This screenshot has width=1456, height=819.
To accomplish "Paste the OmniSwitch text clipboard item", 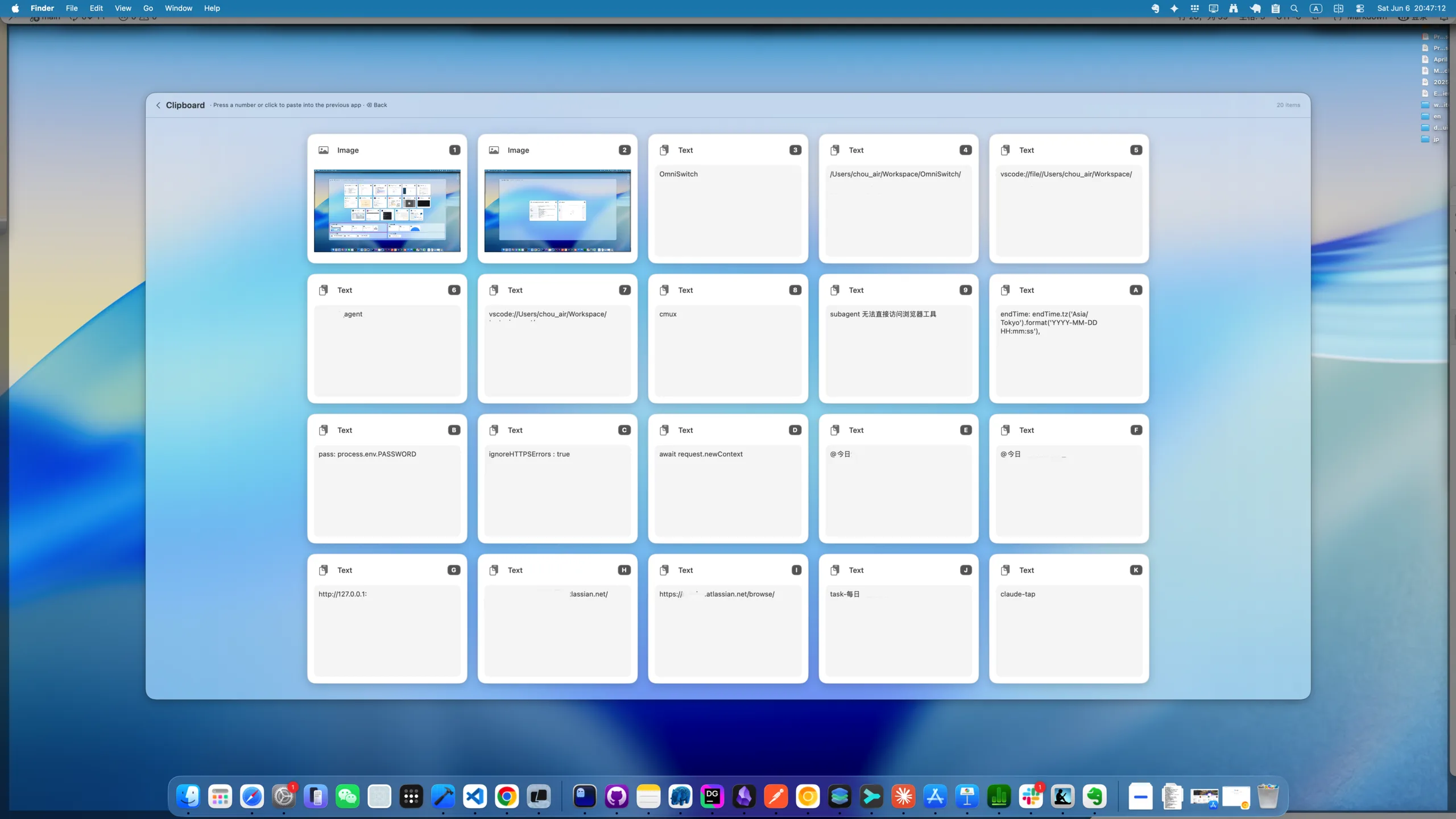I will pyautogui.click(x=728, y=198).
